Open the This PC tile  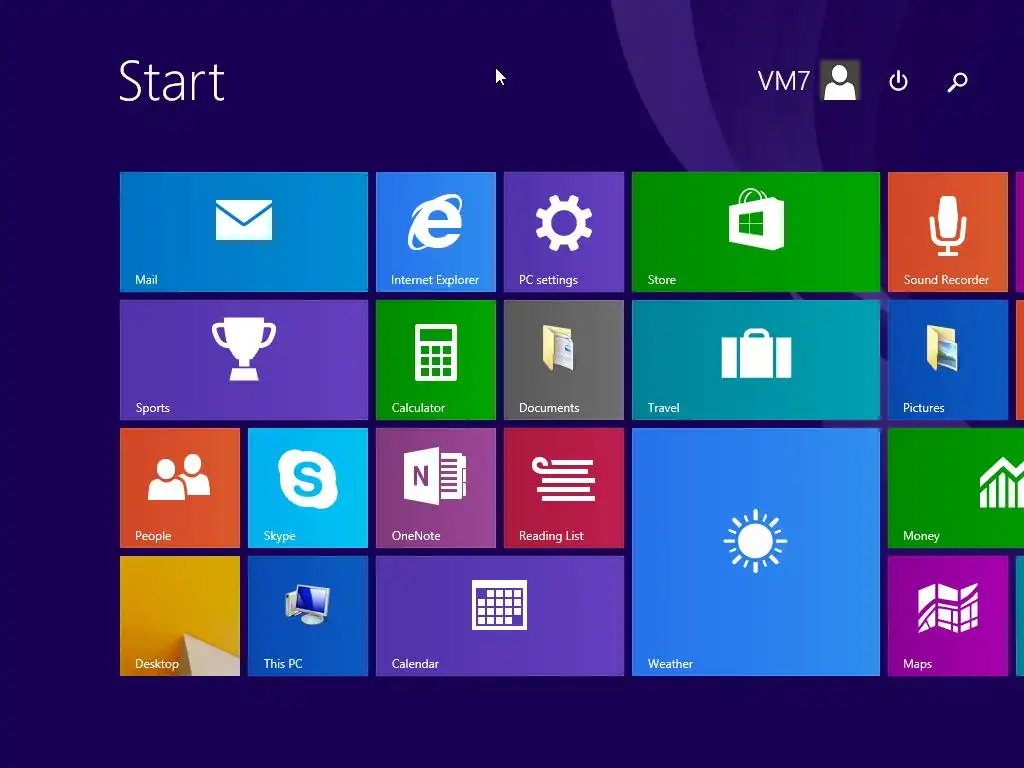point(308,616)
